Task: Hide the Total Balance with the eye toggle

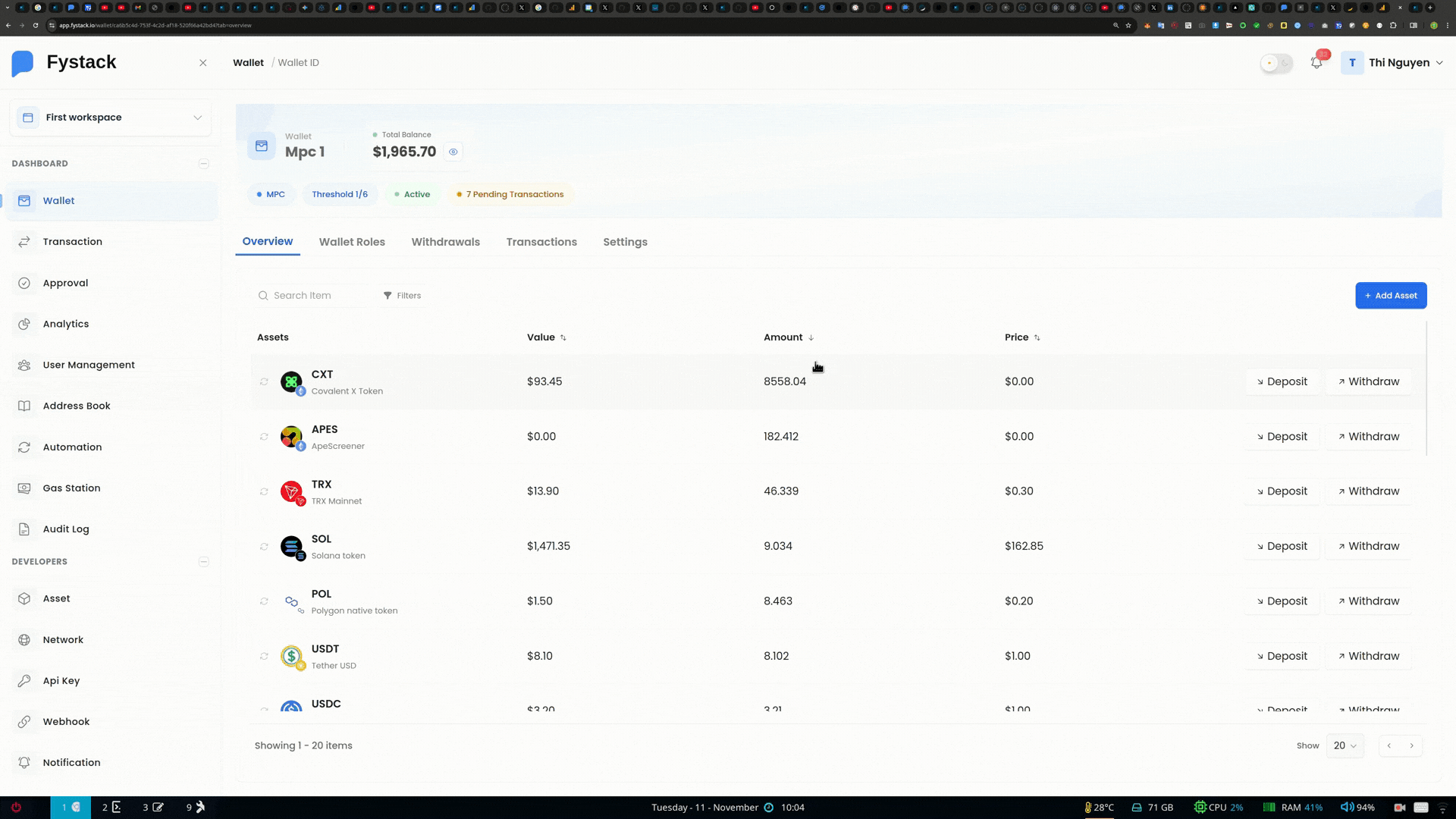Action: point(453,152)
